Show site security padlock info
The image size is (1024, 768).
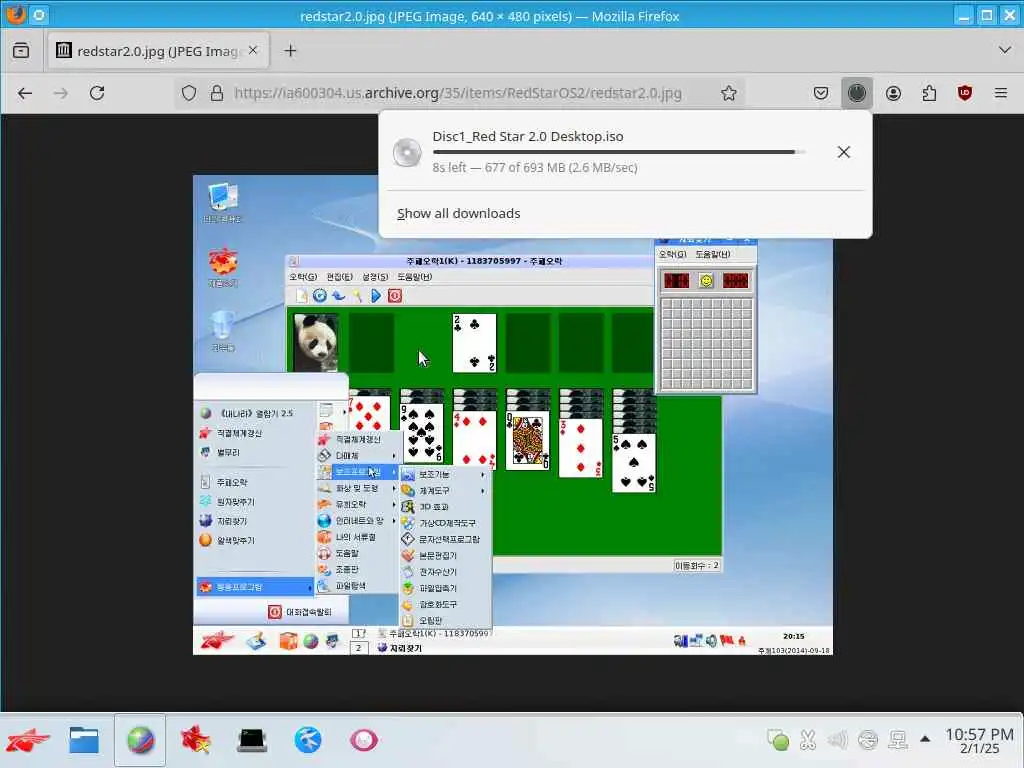click(217, 93)
